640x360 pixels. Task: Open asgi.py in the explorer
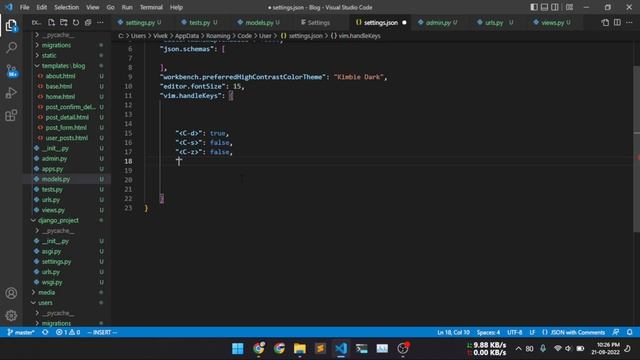click(x=51, y=251)
